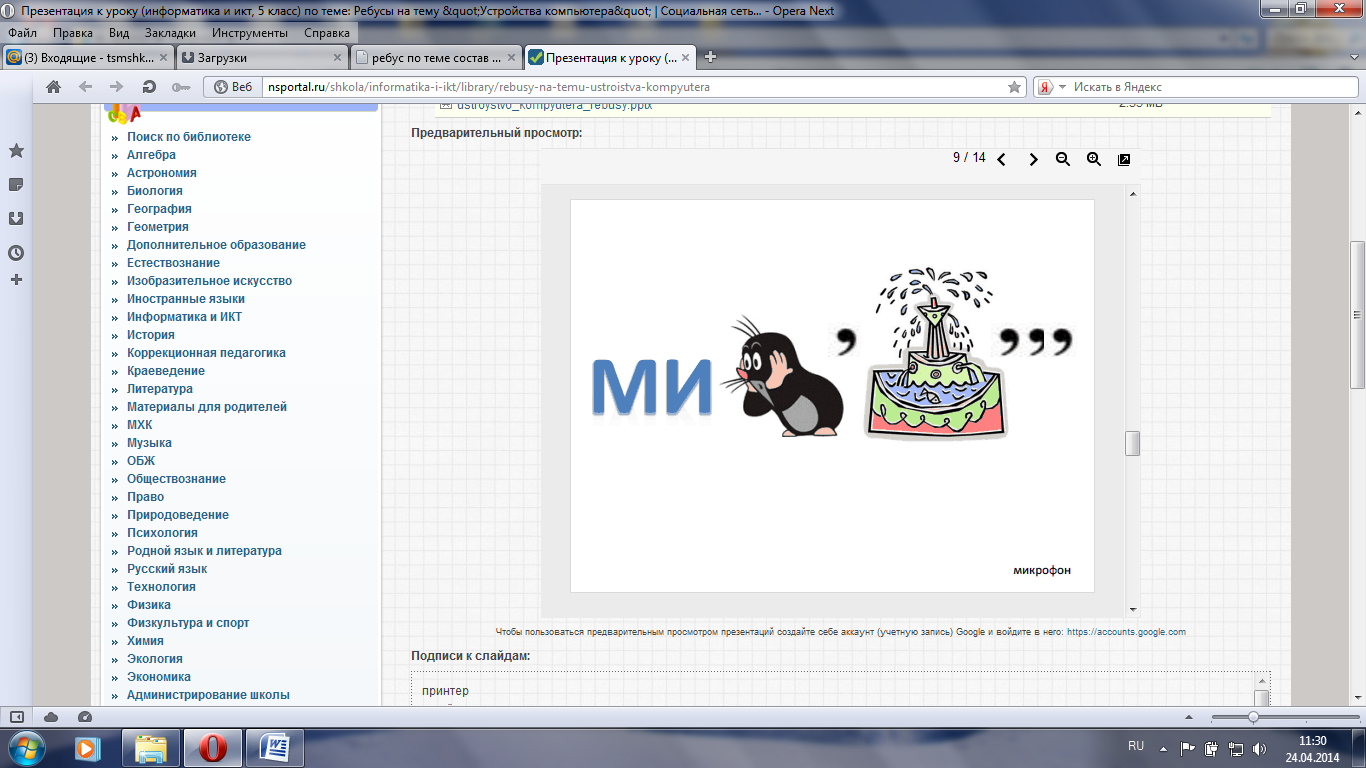The height and width of the screenshot is (768, 1366).
Task: Navigate back to previous page
Action: click(85, 87)
